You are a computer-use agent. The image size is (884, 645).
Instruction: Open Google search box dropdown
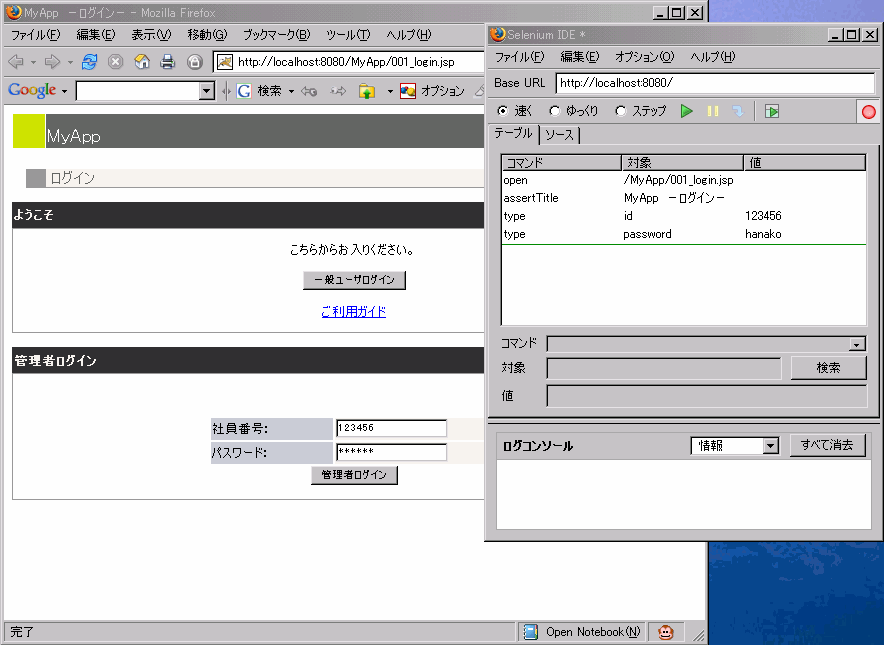coord(207,91)
